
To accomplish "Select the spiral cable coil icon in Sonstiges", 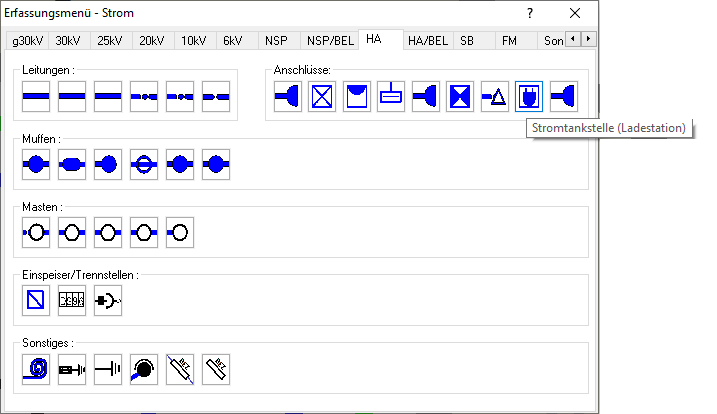I will tap(36, 369).
